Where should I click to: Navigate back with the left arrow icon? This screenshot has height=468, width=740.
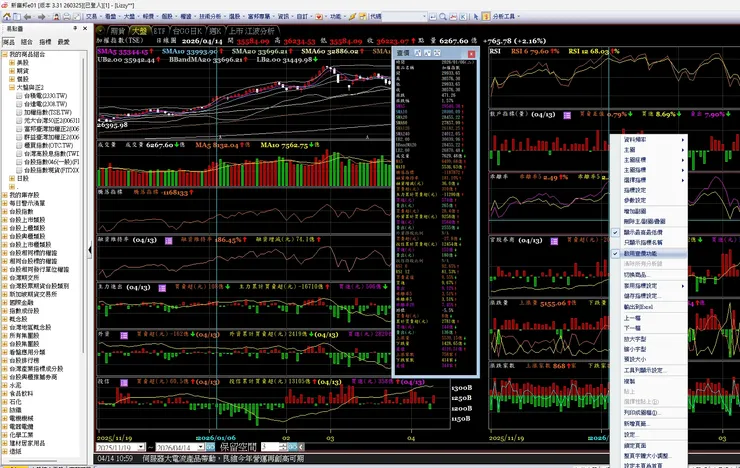[x=27, y=17]
